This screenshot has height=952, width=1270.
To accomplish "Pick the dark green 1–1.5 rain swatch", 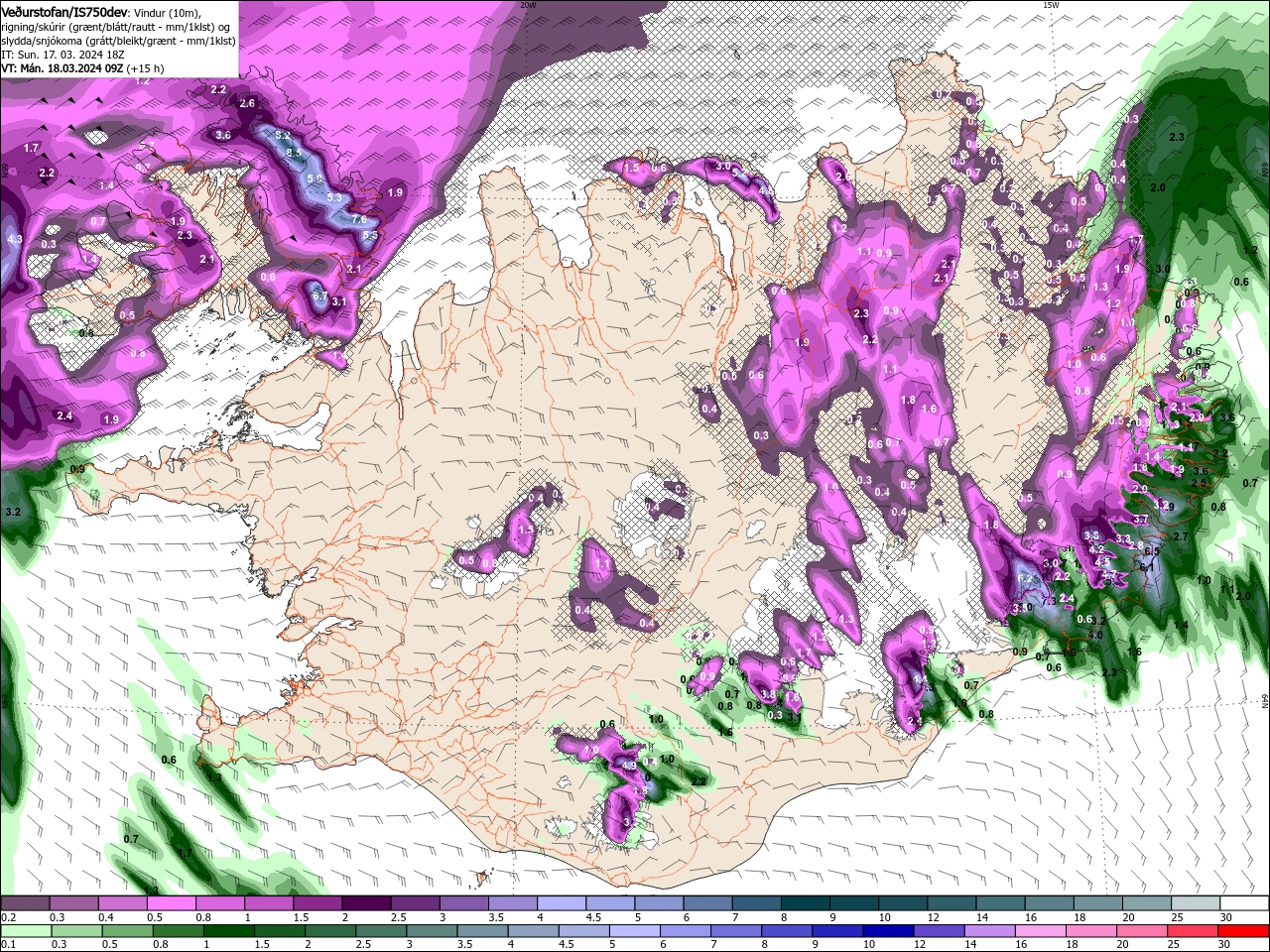I will pos(228,930).
